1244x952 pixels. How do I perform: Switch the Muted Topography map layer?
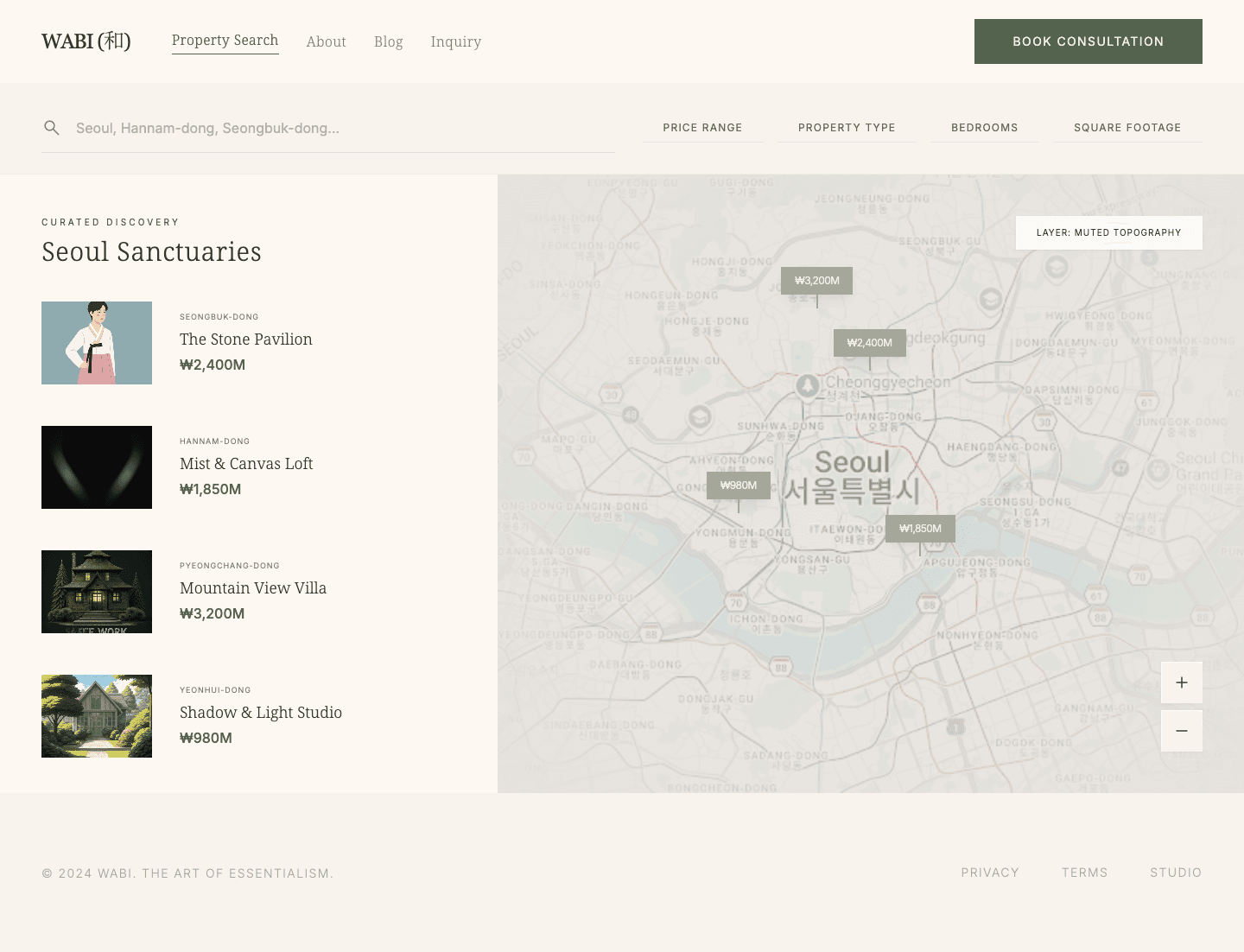[1108, 233]
